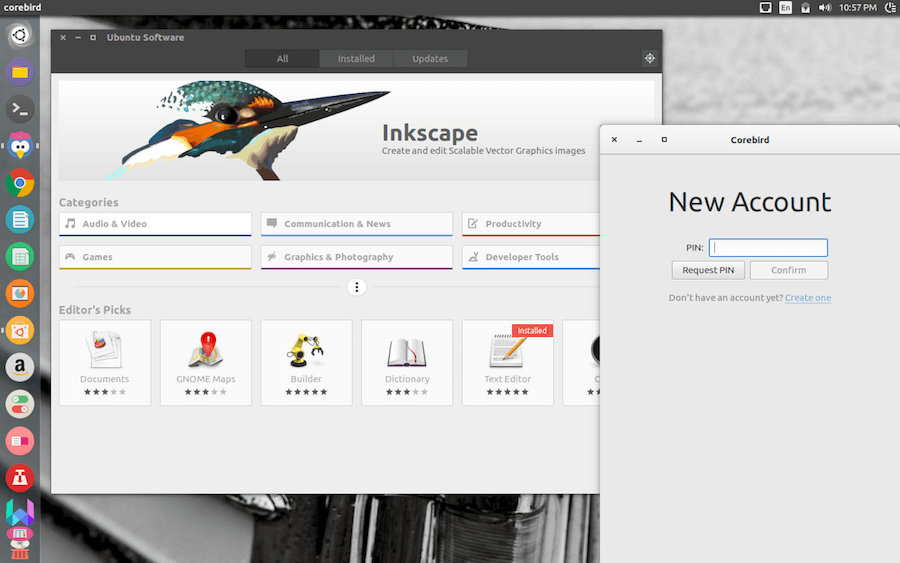Open the volume indicator in top panel

(825, 7)
